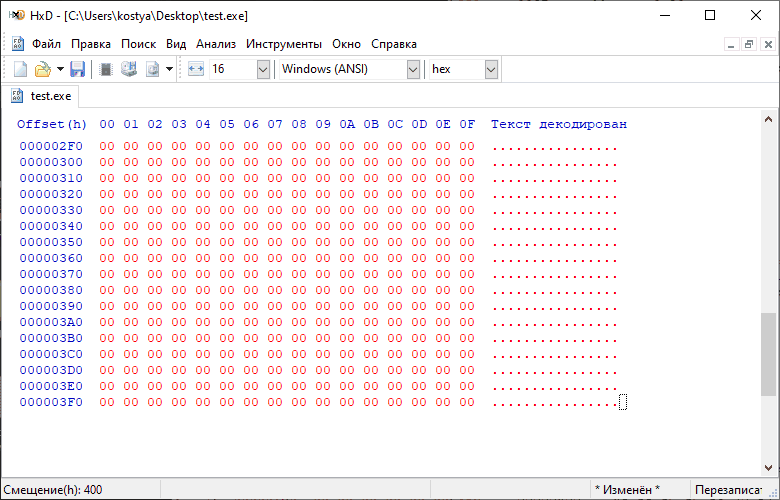Screen dimensions: 780x500
Task: Open the hex offset base dropdown
Action: 491,70
